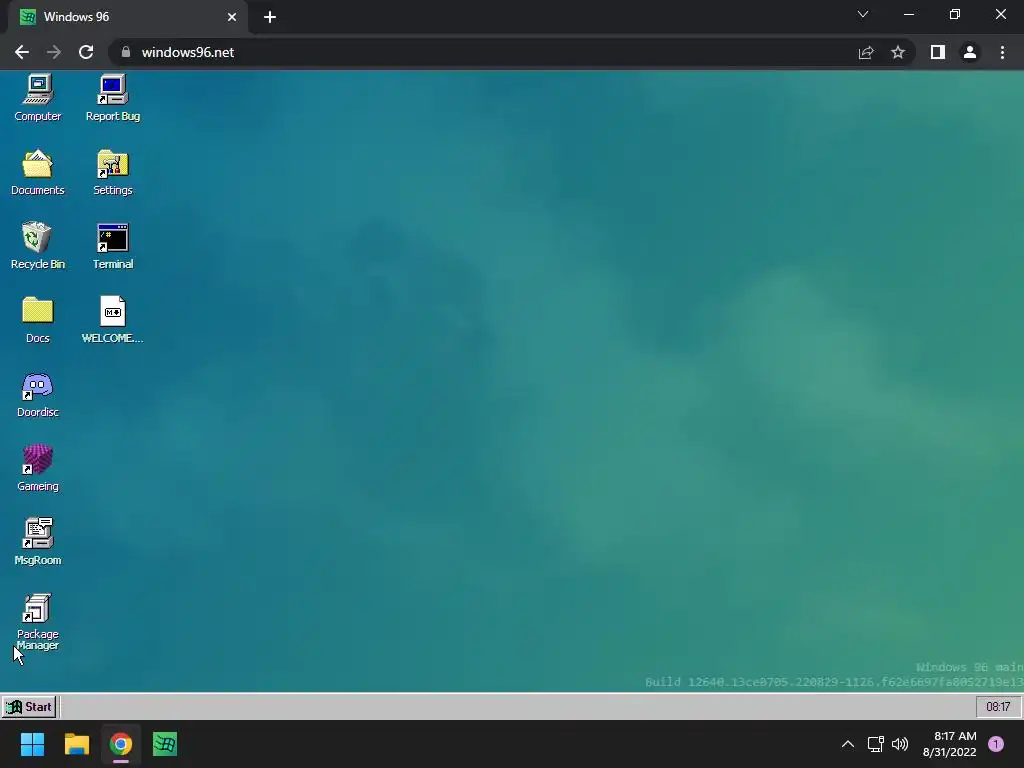Go back in browser history

pos(22,52)
